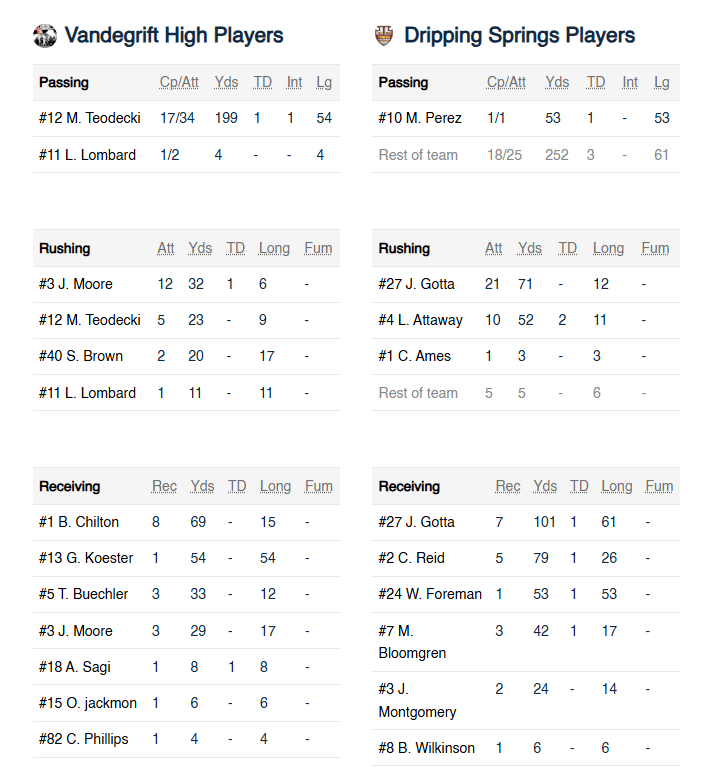
Task: Open #24 W. Foreman receiving entry
Action: (430, 594)
